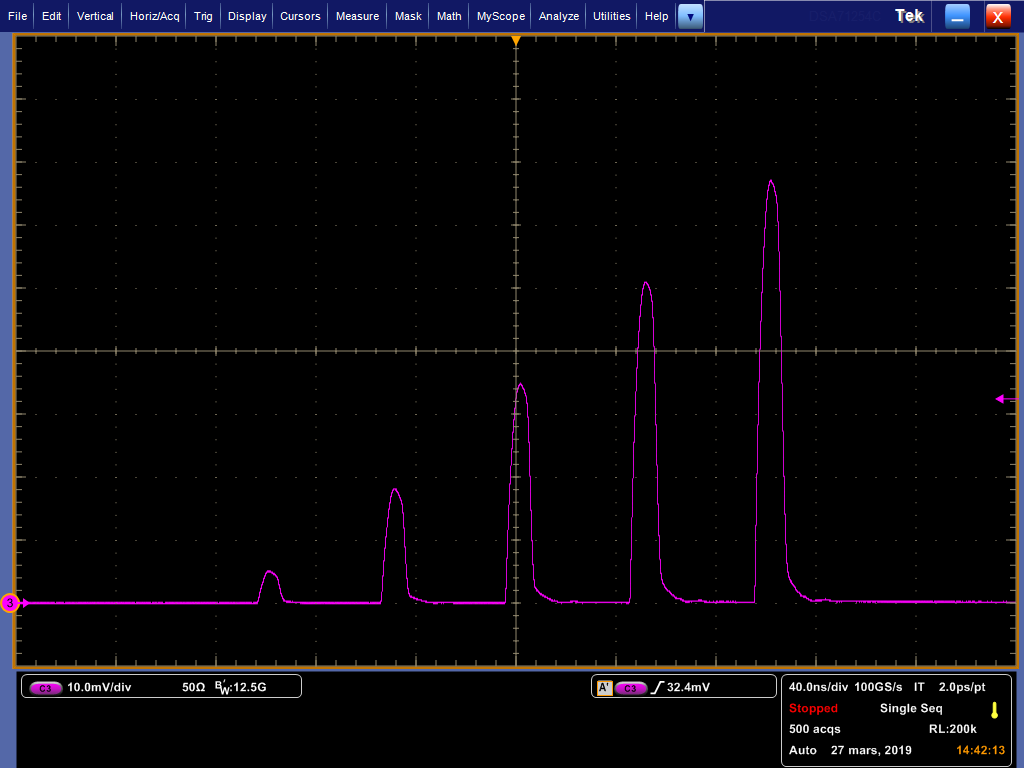Click the channel 3 ground reference marker
The image size is (1024, 768).
[x=10, y=603]
